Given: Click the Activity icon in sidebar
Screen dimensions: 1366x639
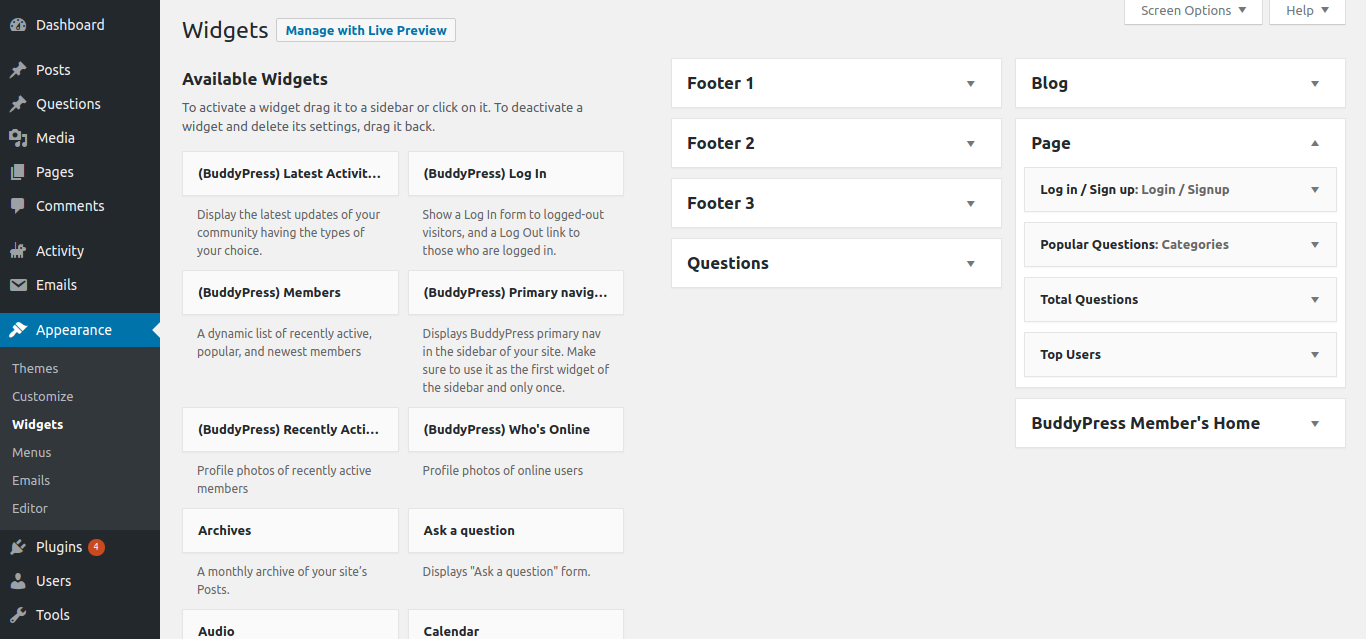Looking at the screenshot, I should click(x=18, y=251).
